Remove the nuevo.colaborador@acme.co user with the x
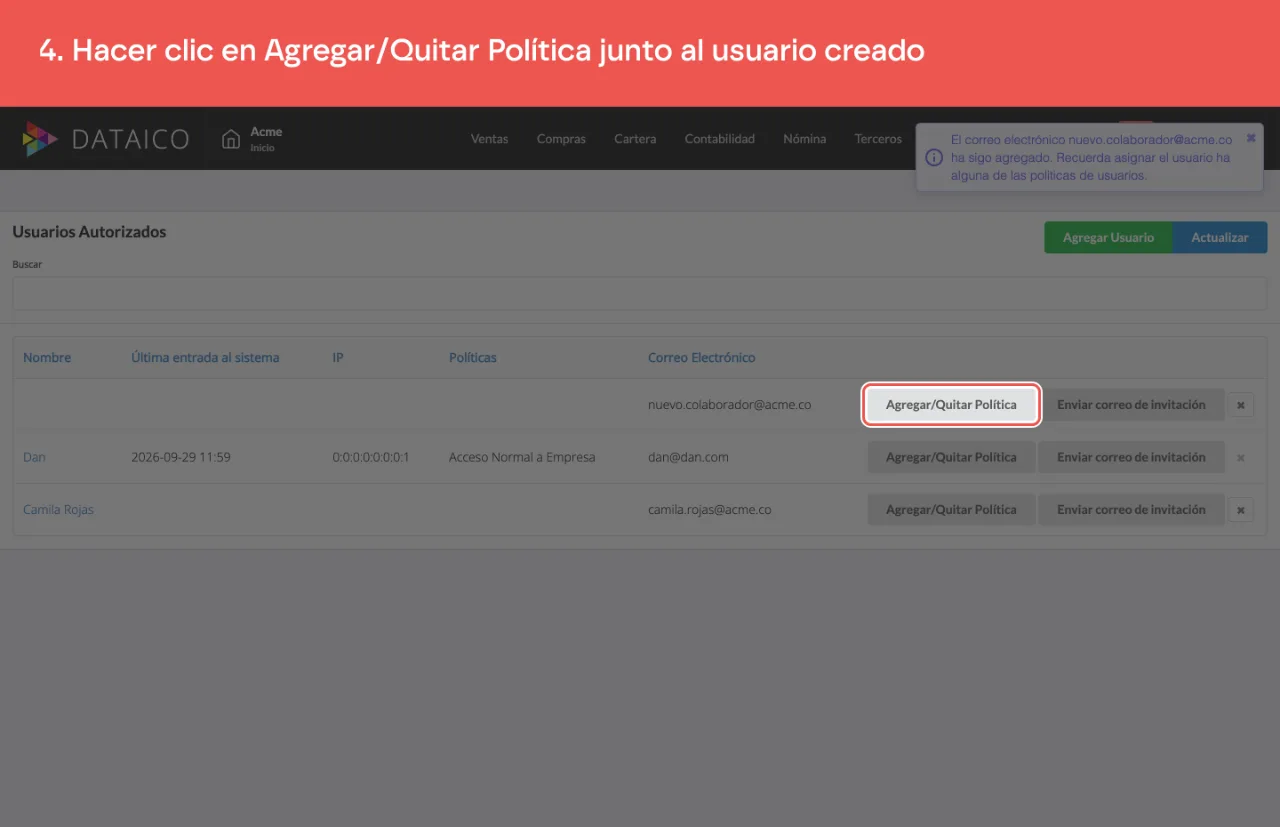The image size is (1280, 827). [x=1241, y=405]
